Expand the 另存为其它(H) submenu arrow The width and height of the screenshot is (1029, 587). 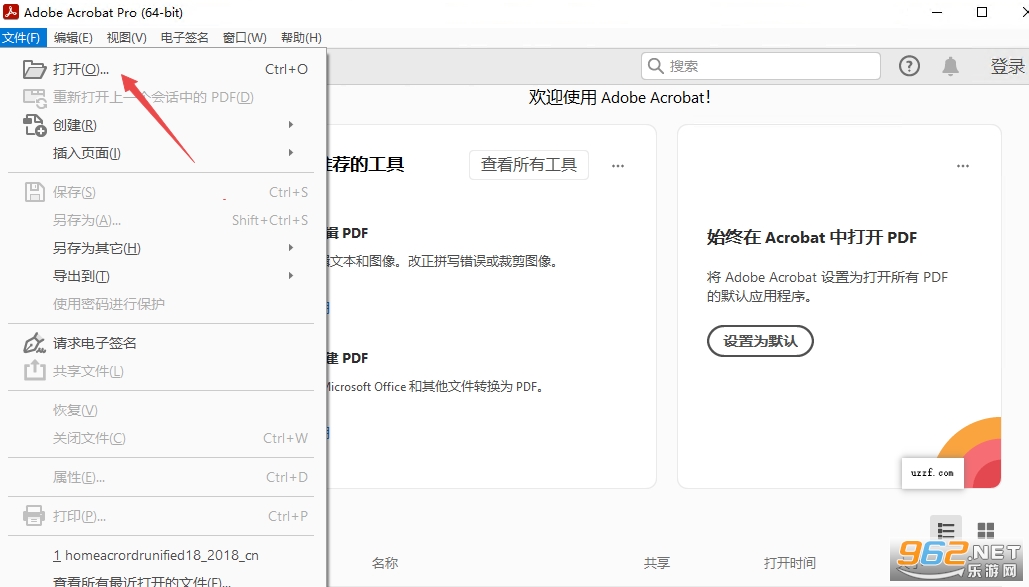(291, 248)
